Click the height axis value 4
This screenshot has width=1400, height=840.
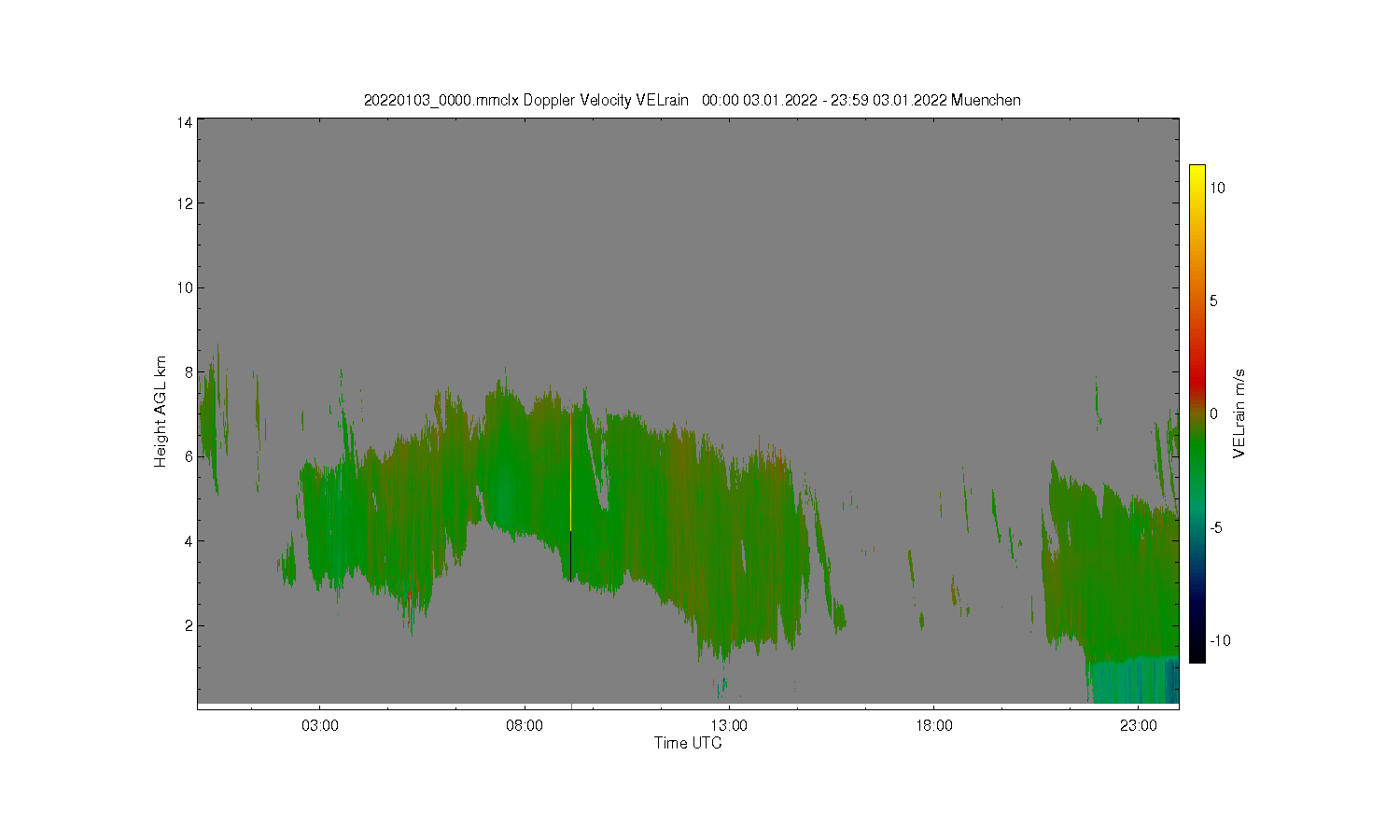(189, 540)
